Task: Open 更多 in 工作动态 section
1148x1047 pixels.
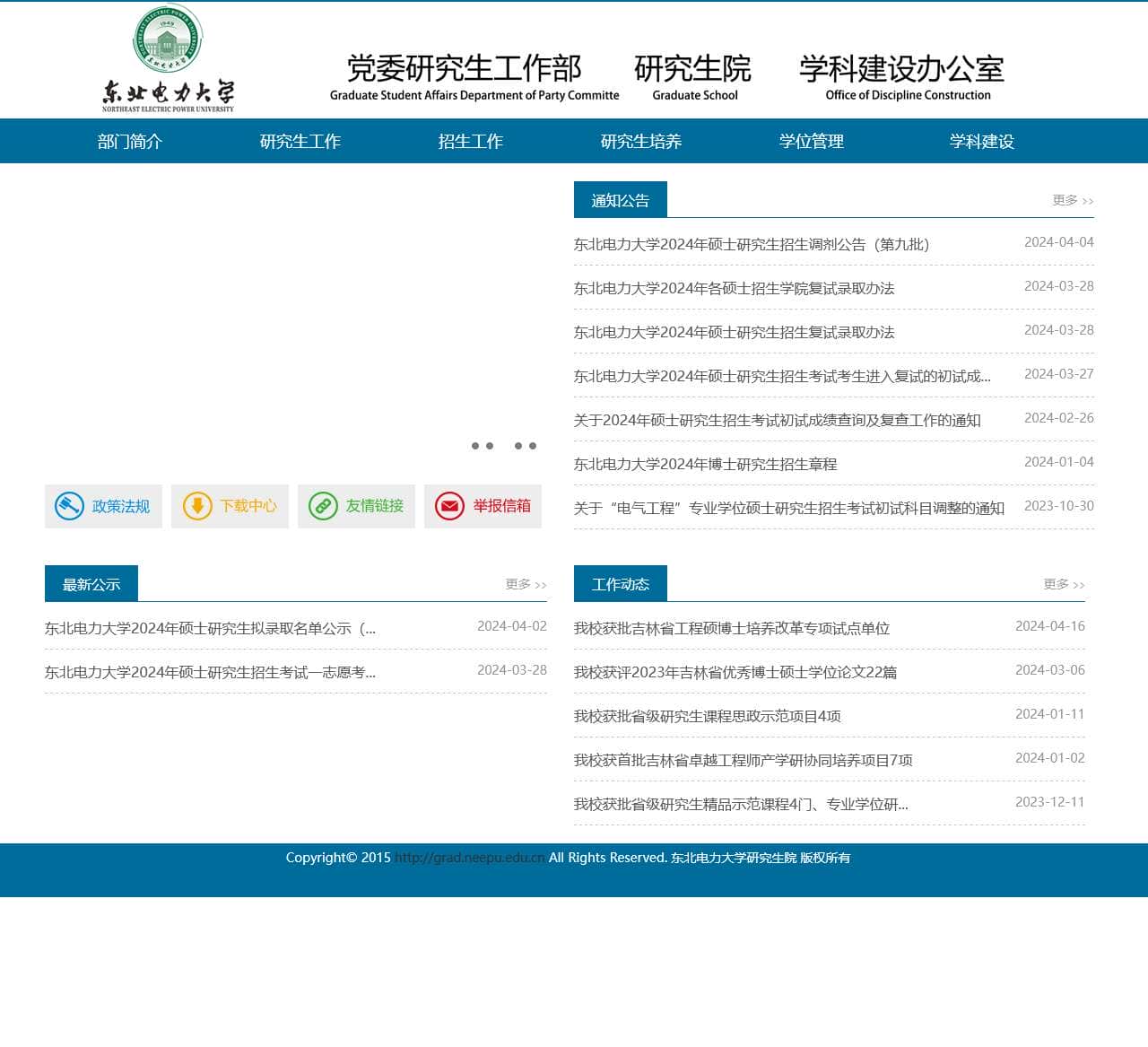Action: (x=1064, y=584)
